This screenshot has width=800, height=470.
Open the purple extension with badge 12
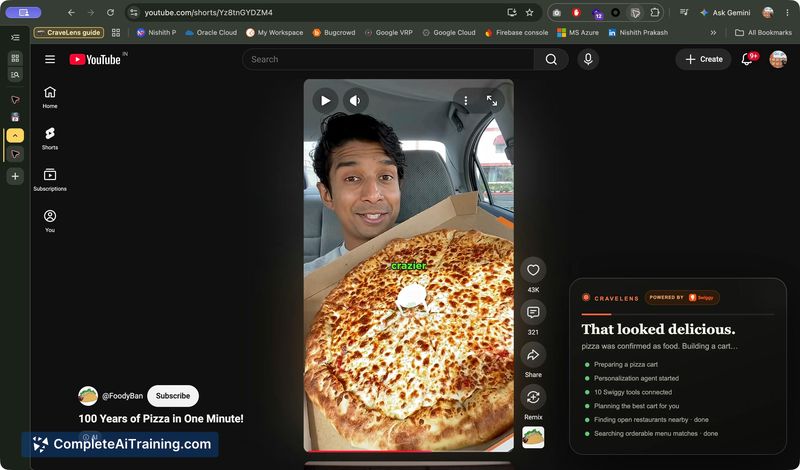(596, 13)
